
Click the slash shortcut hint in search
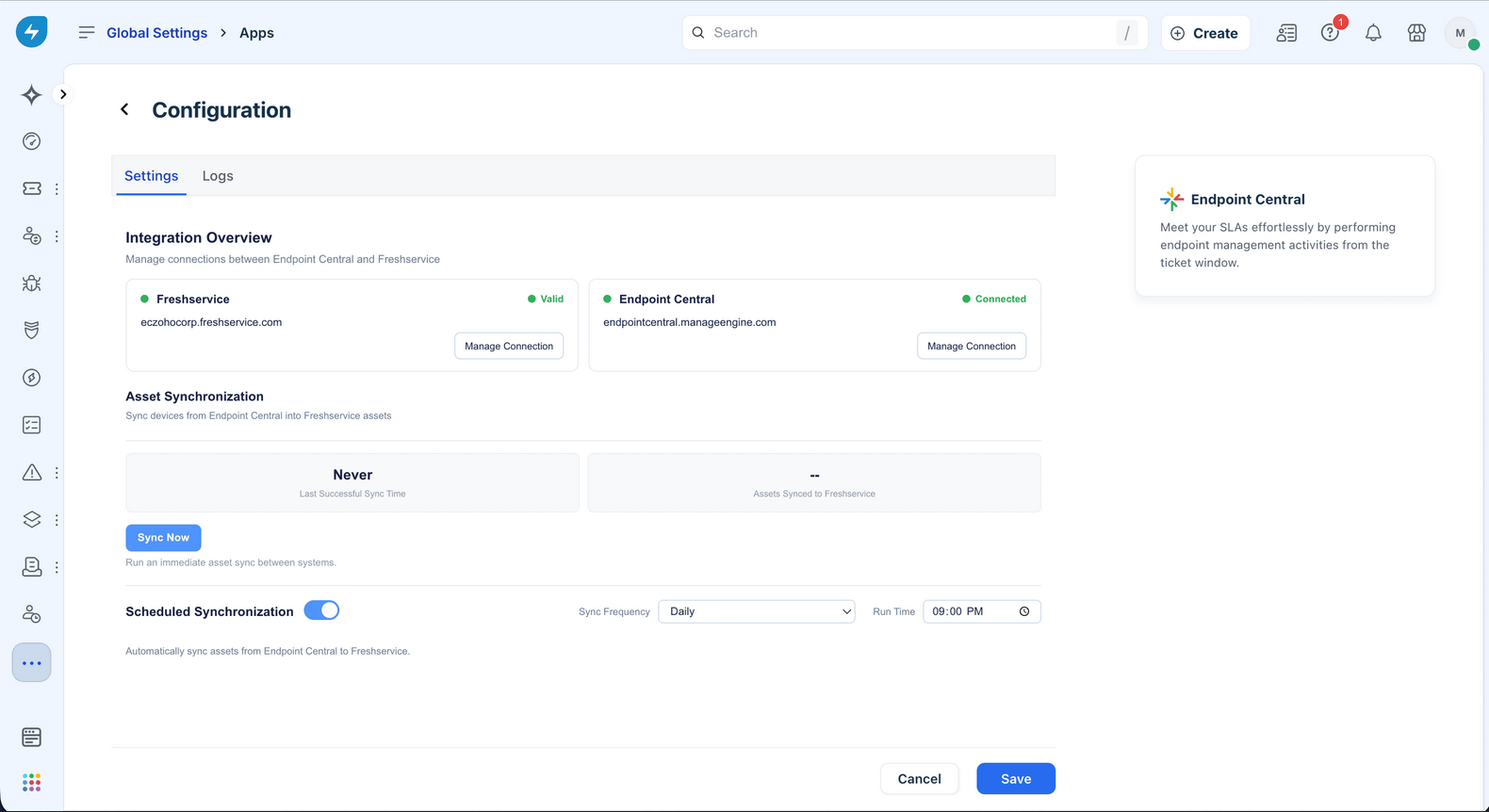[1127, 33]
